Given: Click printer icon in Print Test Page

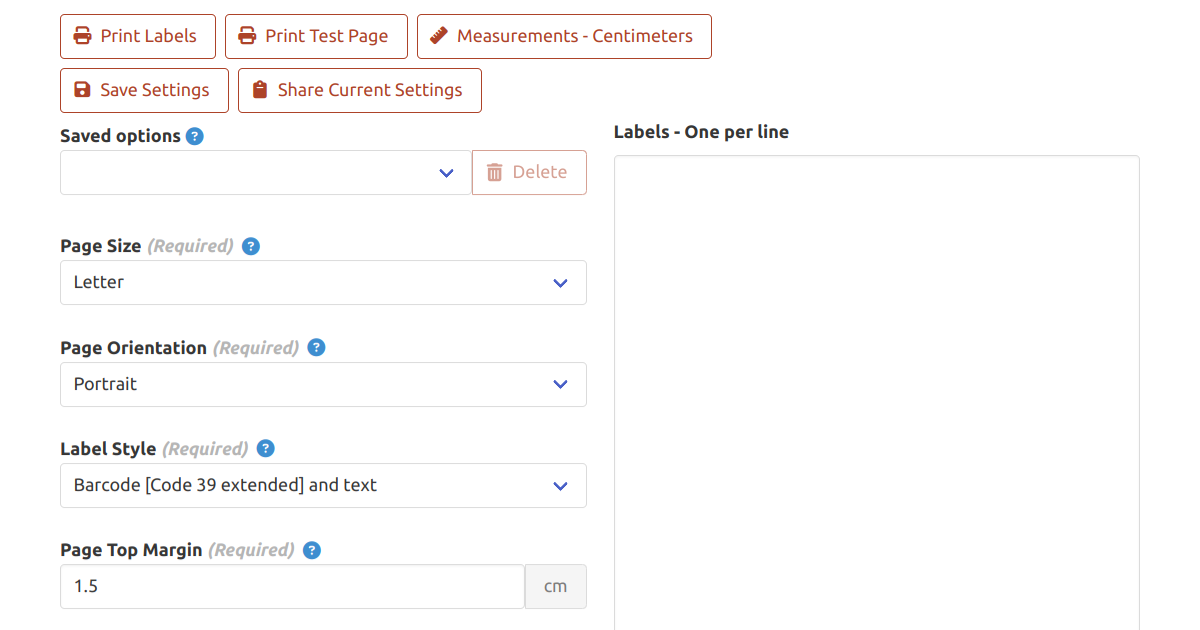Looking at the screenshot, I should 247,36.
